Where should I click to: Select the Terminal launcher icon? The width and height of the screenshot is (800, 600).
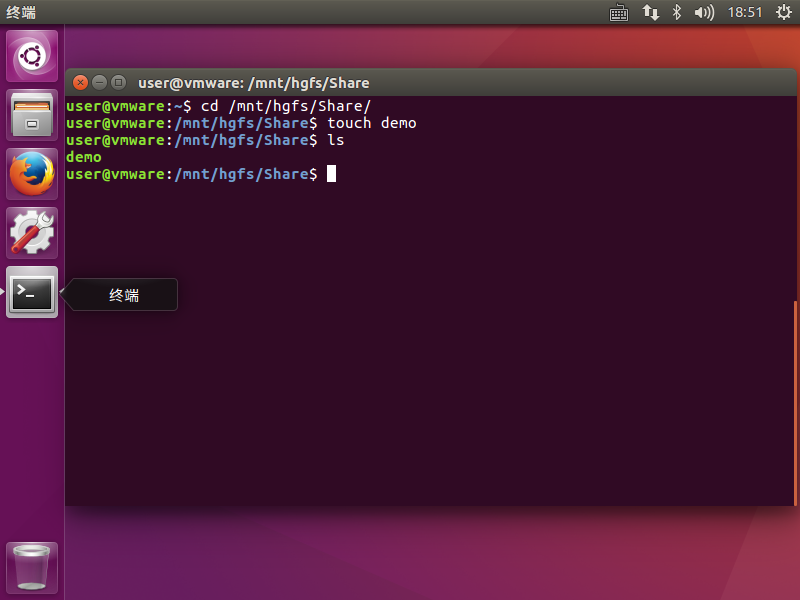[x=32, y=292]
